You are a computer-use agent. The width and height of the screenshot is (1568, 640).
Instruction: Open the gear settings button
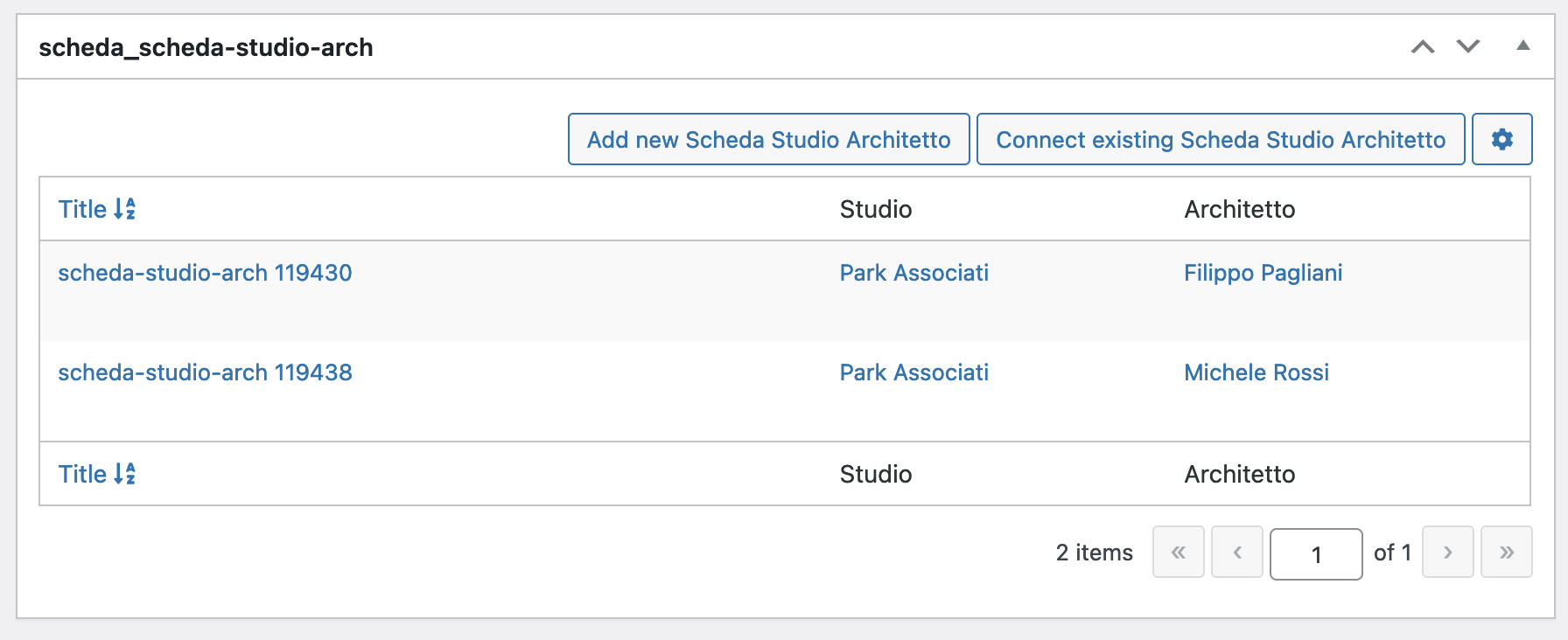[1501, 139]
